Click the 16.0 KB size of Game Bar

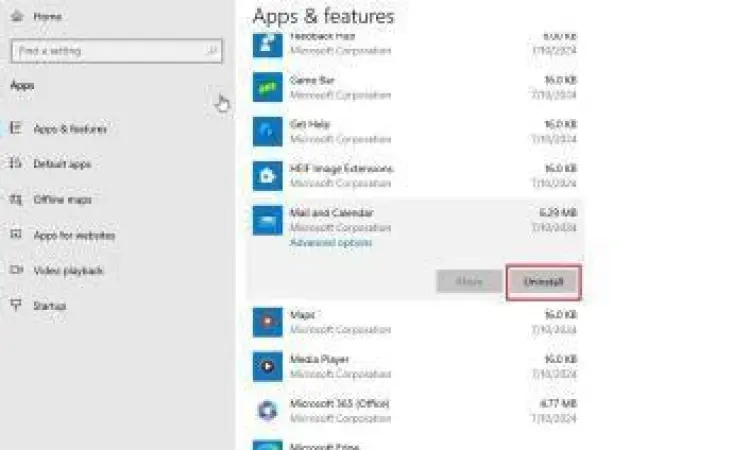click(561, 80)
